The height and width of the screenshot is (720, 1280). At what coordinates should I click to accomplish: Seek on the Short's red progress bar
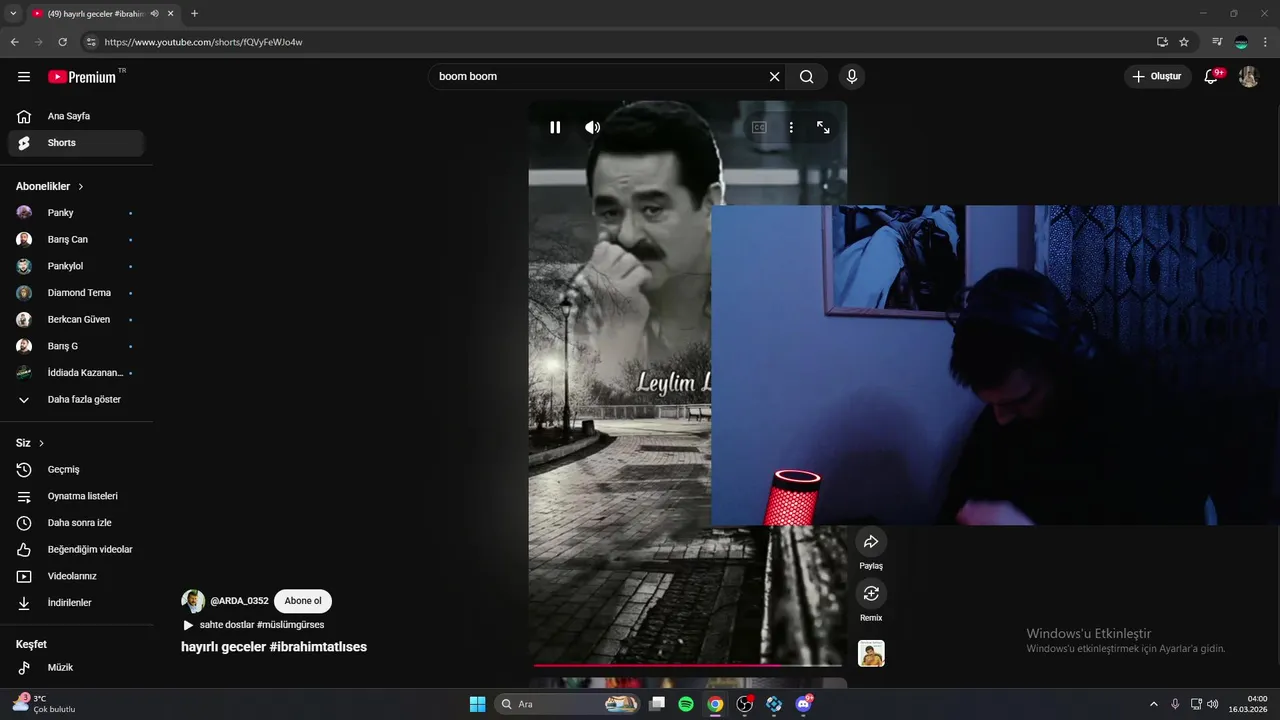pos(687,665)
